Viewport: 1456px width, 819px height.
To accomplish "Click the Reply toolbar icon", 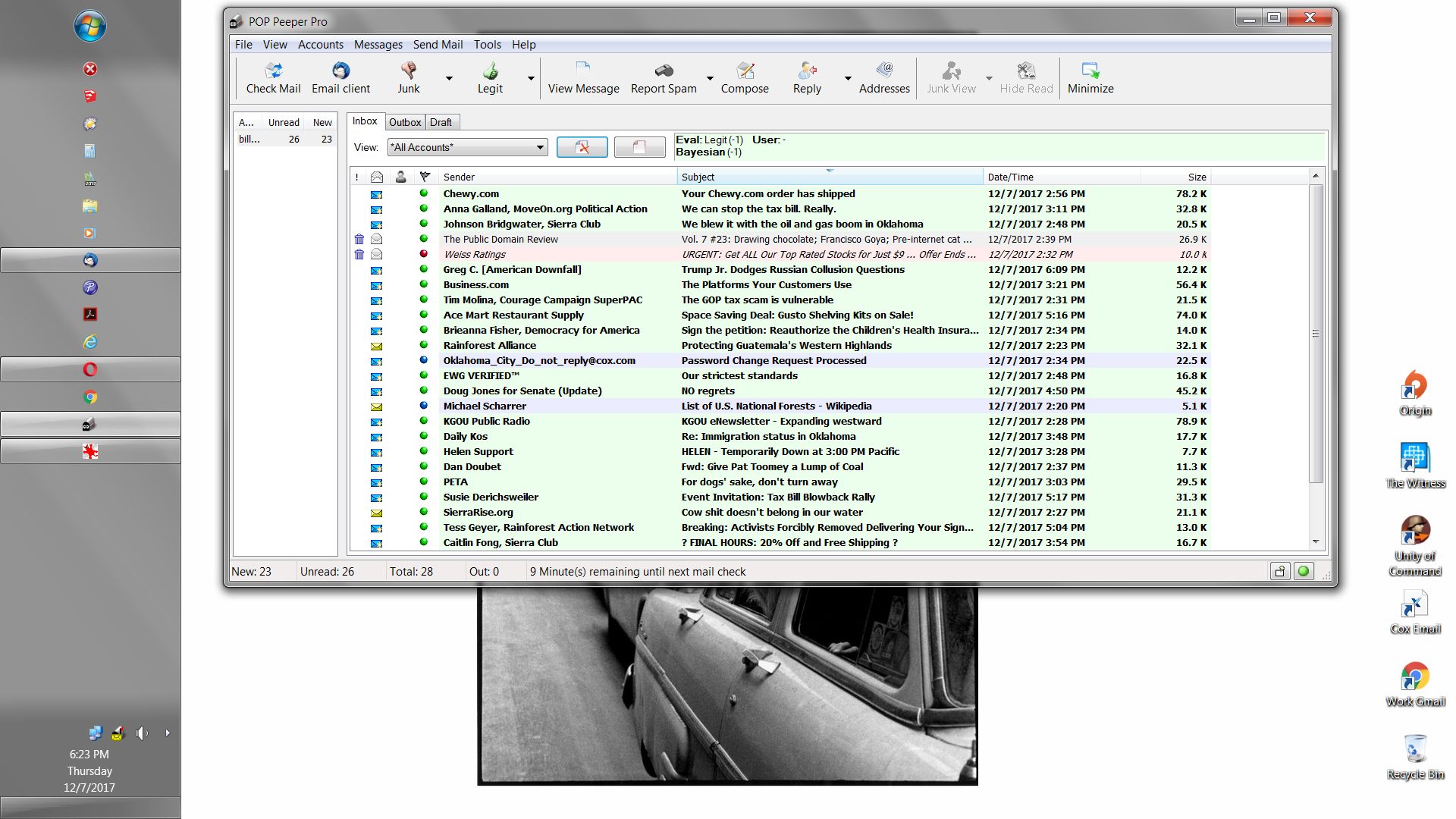I will (807, 78).
